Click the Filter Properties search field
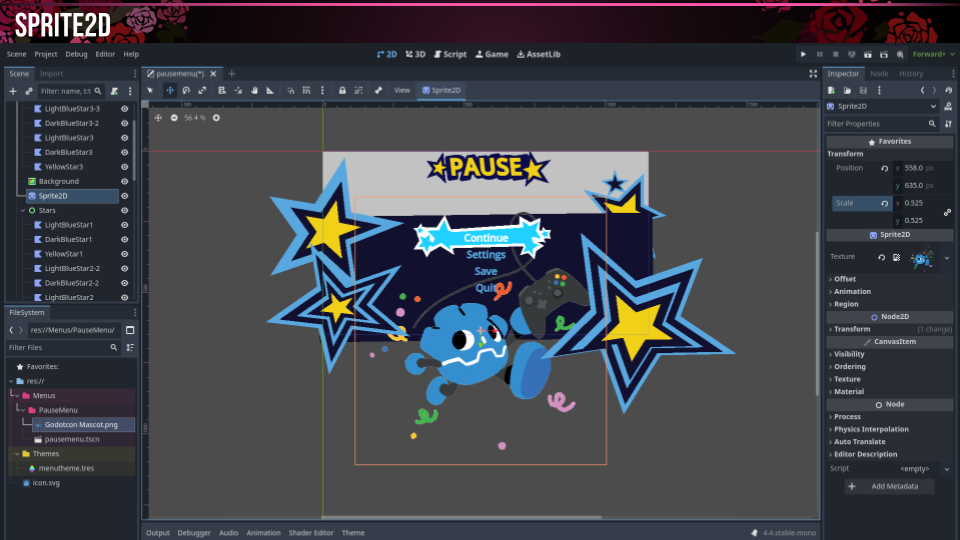 pyautogui.click(x=882, y=124)
